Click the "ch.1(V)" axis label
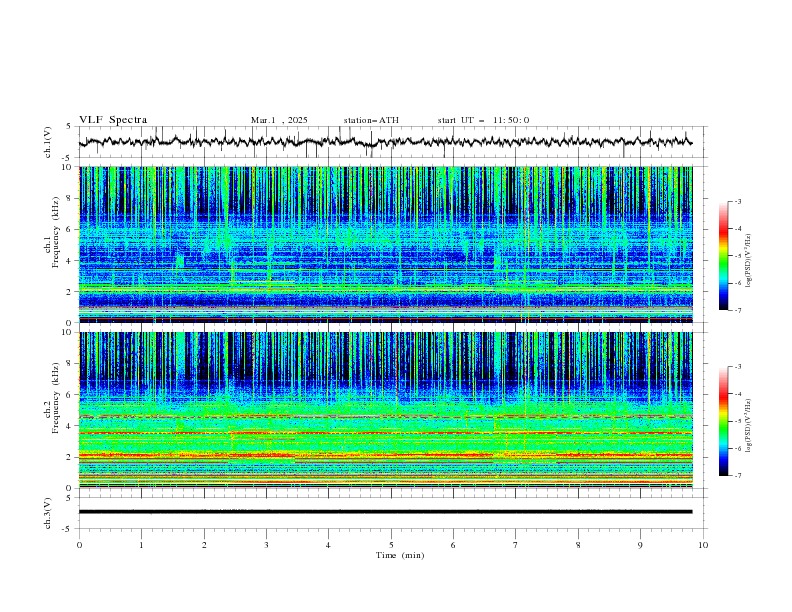792x612 pixels. pyautogui.click(x=48, y=142)
